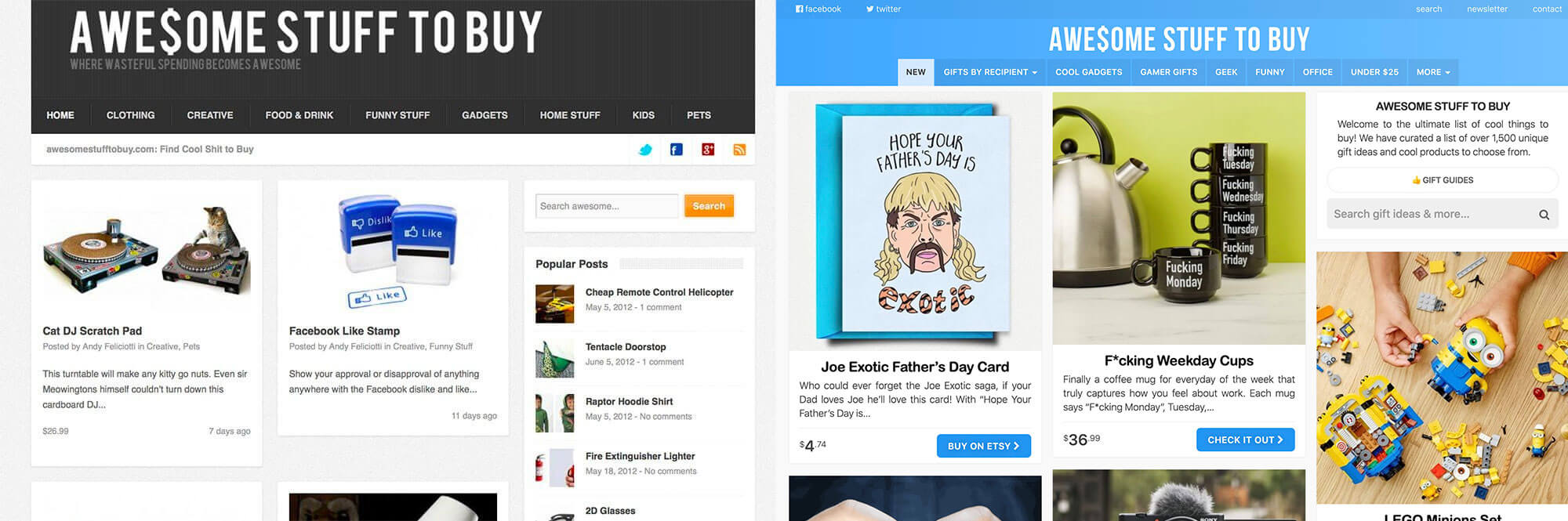Select the Cool Gadgets nav item

pyautogui.click(x=1088, y=72)
